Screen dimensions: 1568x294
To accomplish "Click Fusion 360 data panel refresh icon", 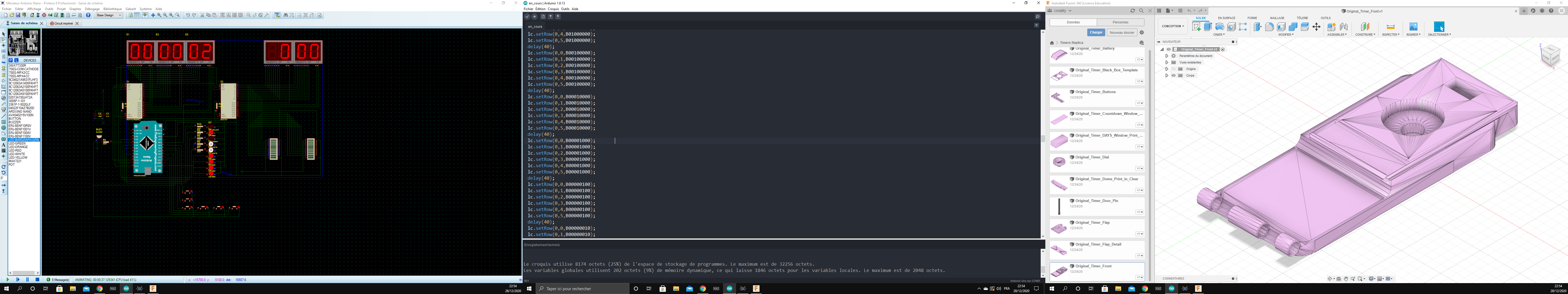I will point(1133,10).
